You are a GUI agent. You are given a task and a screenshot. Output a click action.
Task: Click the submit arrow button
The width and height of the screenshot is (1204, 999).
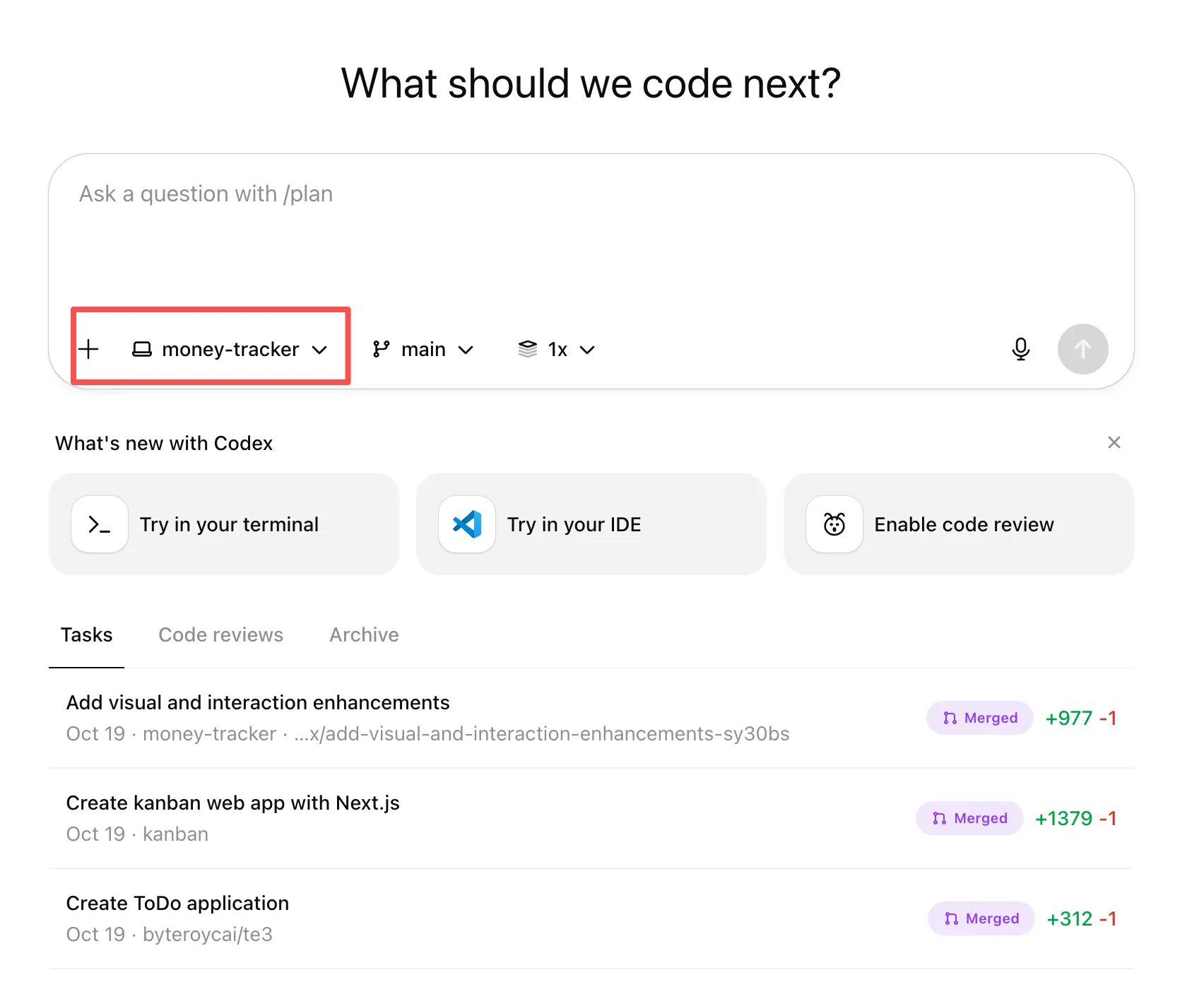coord(1083,349)
